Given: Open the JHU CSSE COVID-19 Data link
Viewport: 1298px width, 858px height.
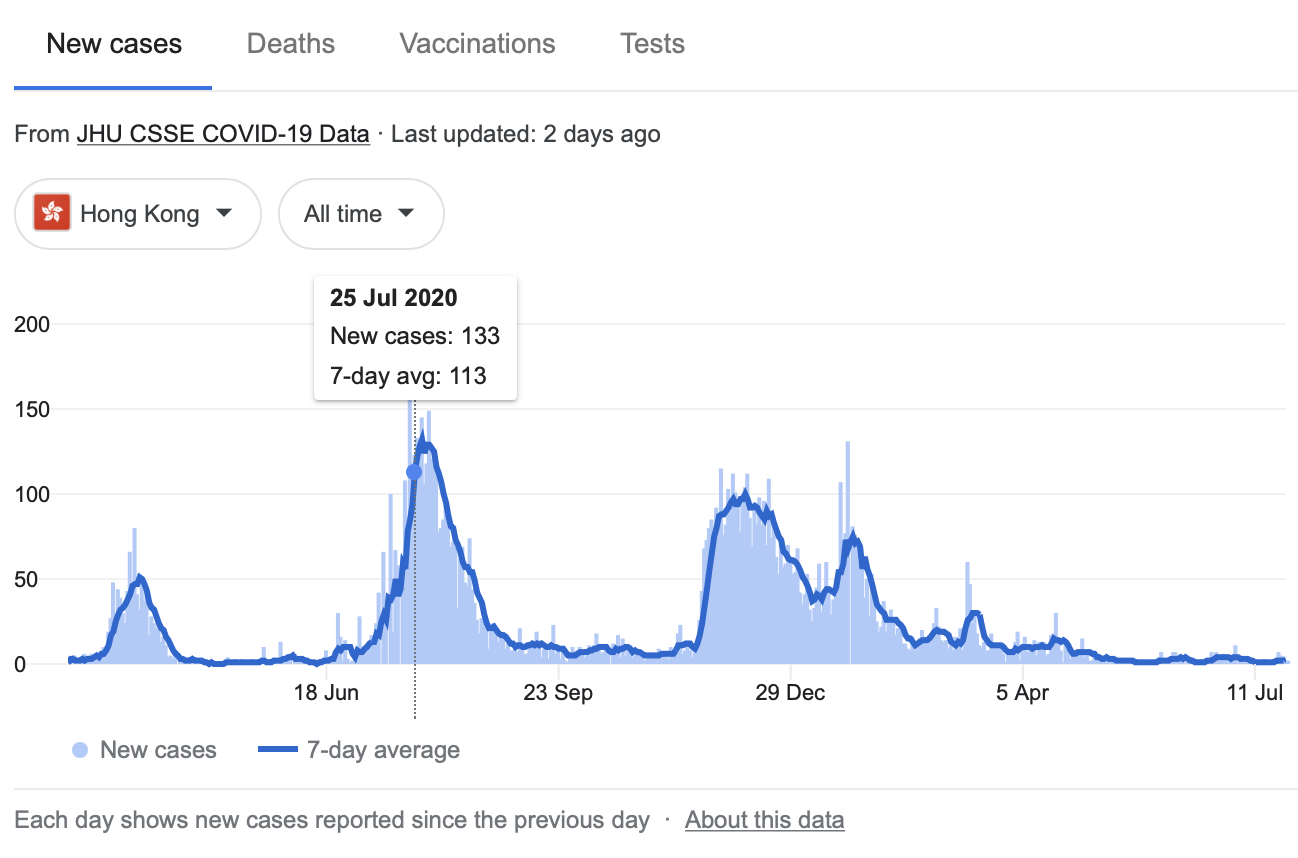Looking at the screenshot, I should tap(223, 134).
